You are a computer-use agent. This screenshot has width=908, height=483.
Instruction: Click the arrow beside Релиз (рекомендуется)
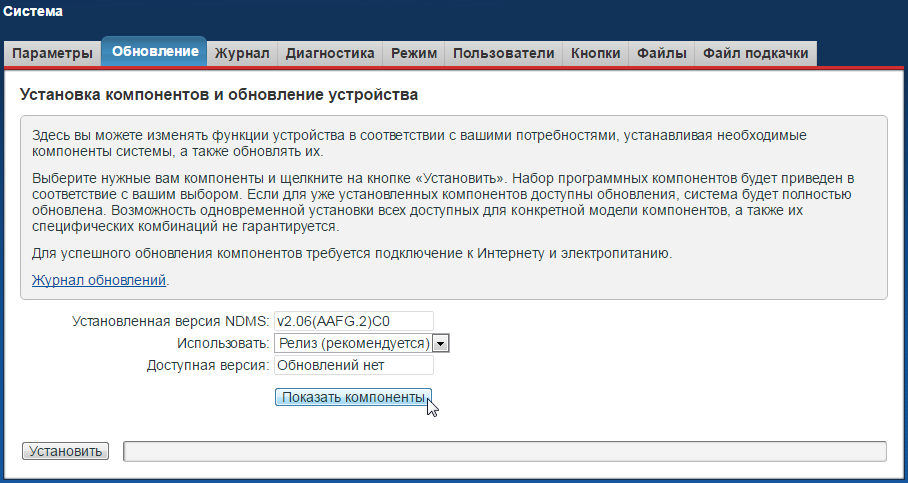(x=441, y=343)
